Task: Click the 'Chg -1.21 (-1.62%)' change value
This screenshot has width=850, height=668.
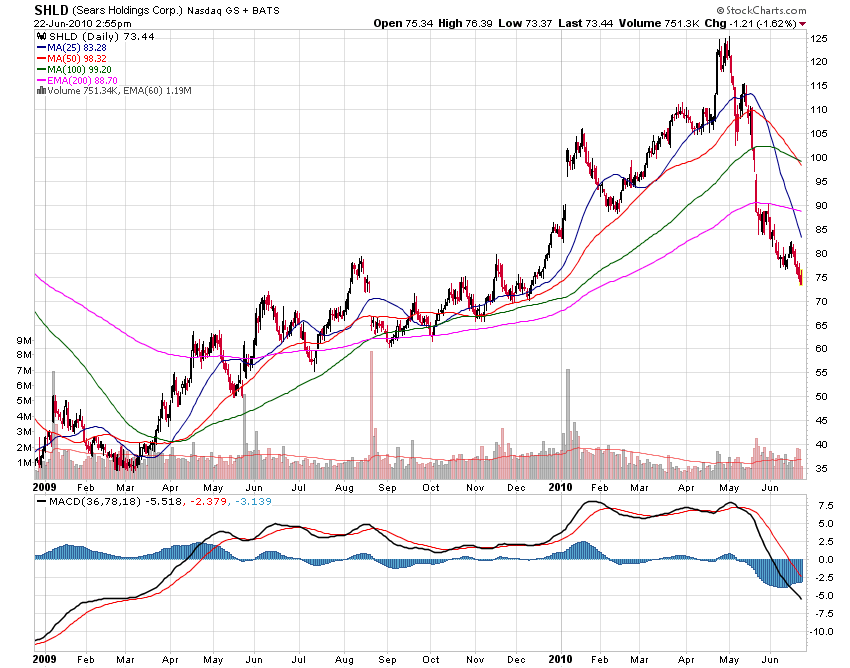Action: (x=751, y=23)
